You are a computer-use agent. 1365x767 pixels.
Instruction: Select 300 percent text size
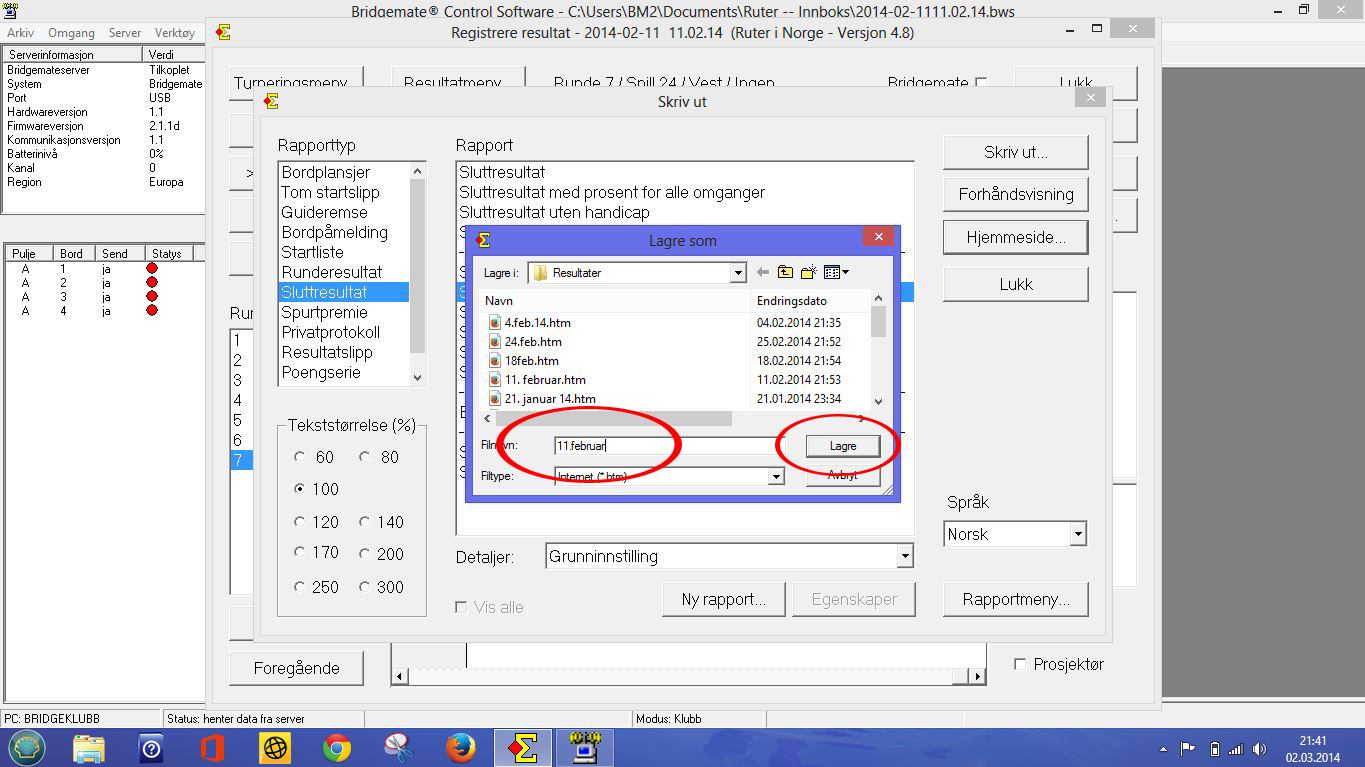click(365, 587)
